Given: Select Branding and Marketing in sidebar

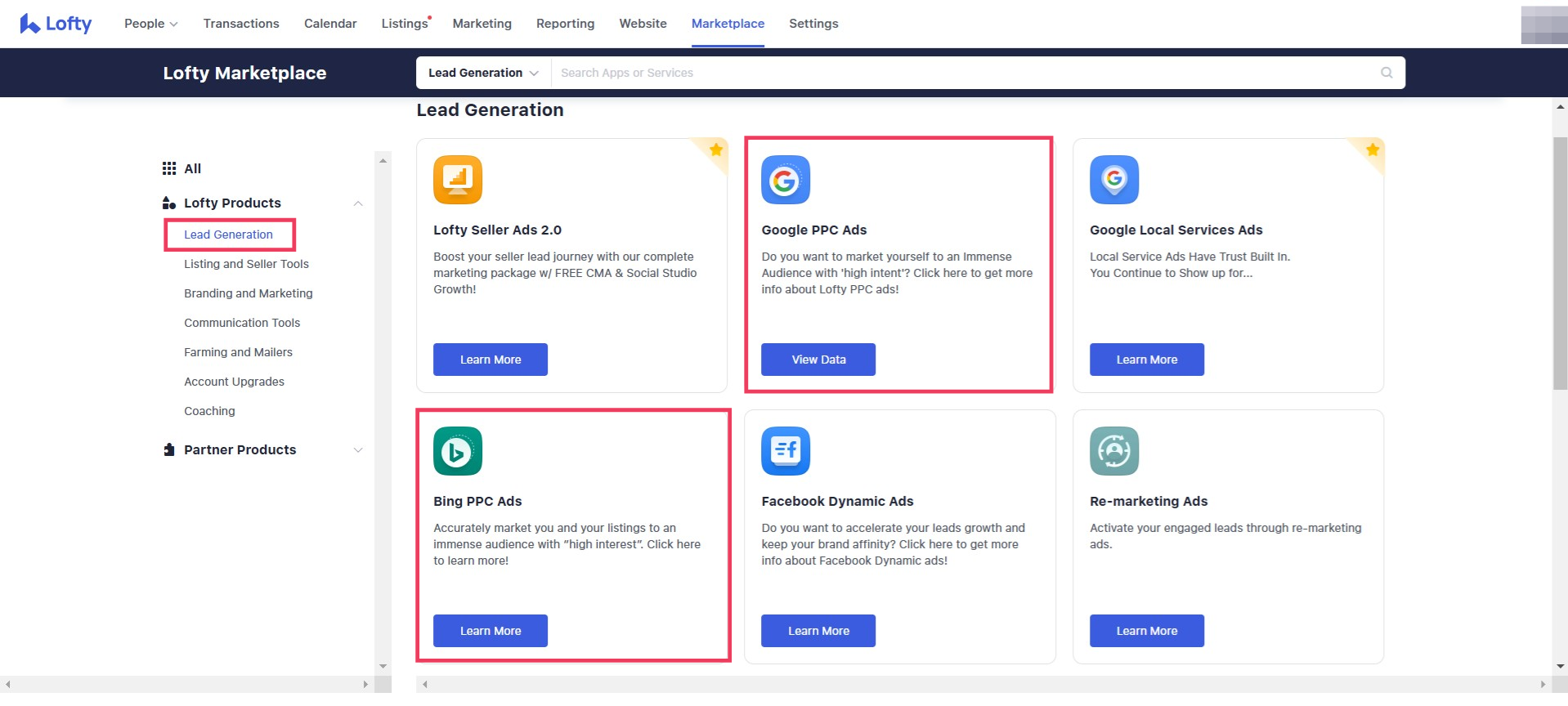Looking at the screenshot, I should (x=248, y=293).
